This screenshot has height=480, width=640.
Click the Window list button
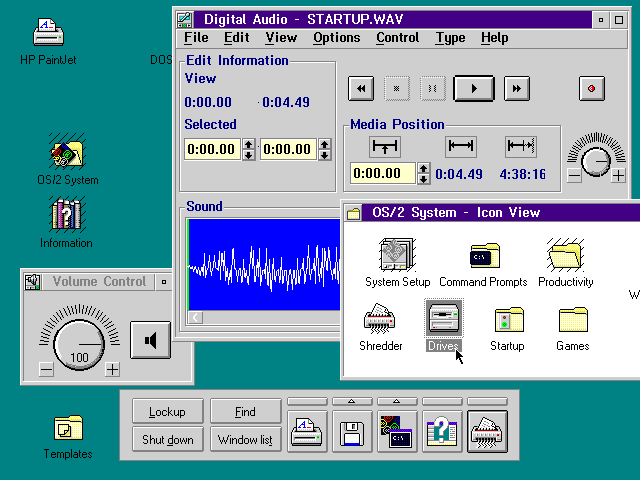click(245, 439)
